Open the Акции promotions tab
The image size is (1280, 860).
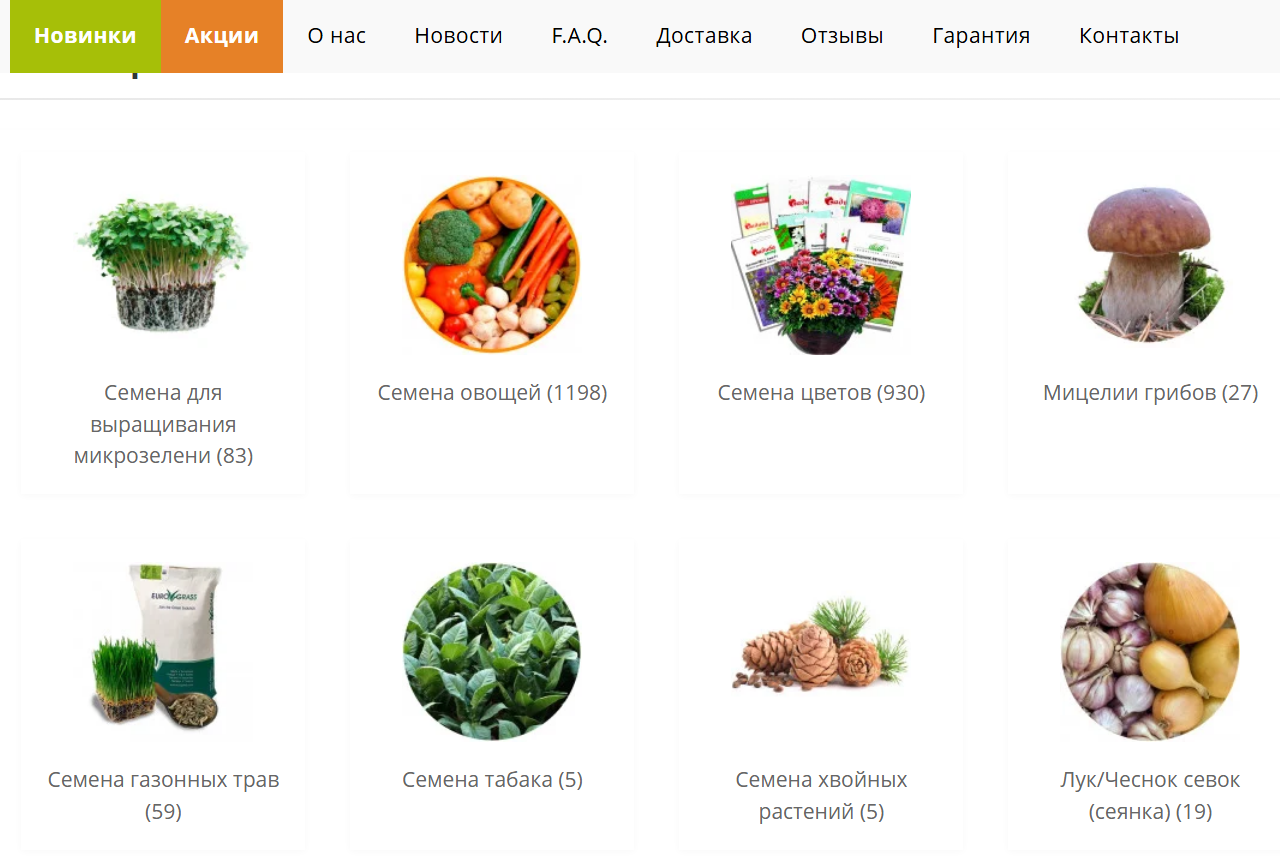[222, 36]
